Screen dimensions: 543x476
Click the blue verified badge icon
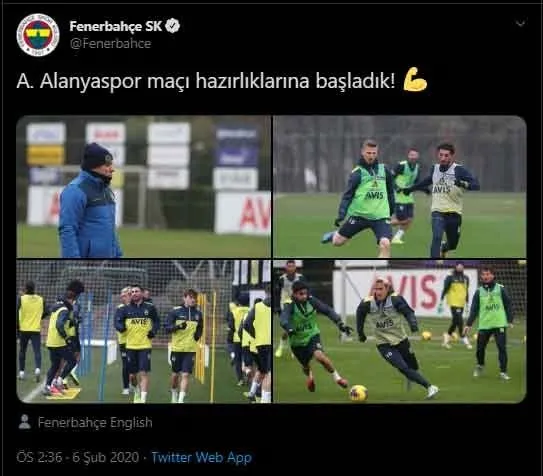point(172,26)
